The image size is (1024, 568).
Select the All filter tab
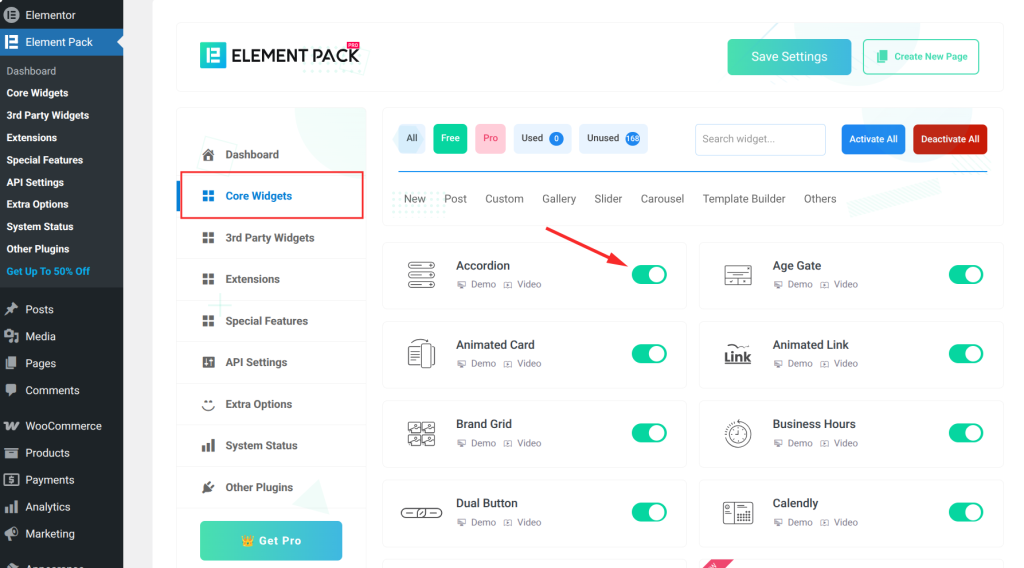pyautogui.click(x=411, y=138)
